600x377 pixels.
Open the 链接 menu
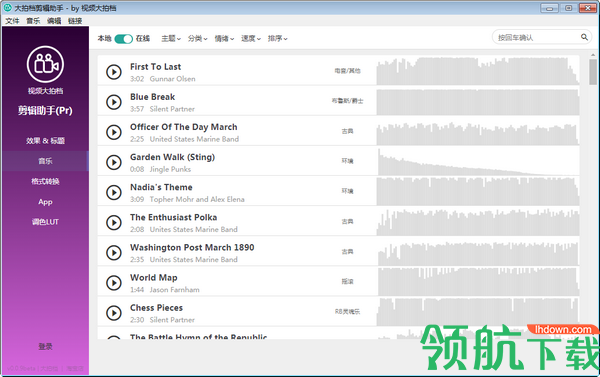coord(75,21)
